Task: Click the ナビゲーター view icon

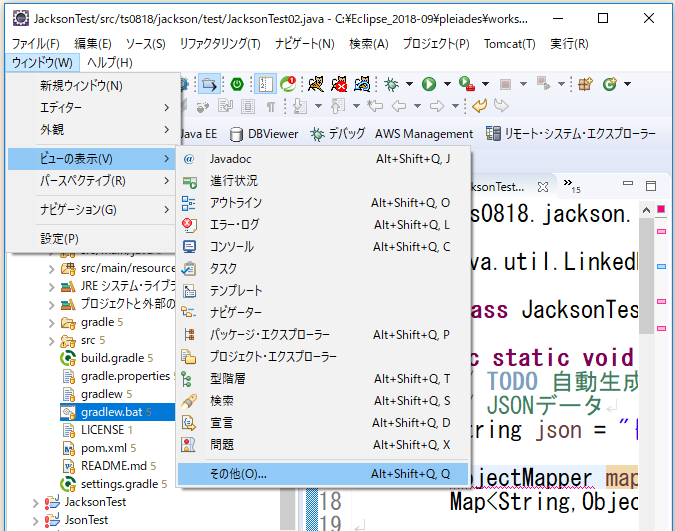Action: click(x=189, y=313)
